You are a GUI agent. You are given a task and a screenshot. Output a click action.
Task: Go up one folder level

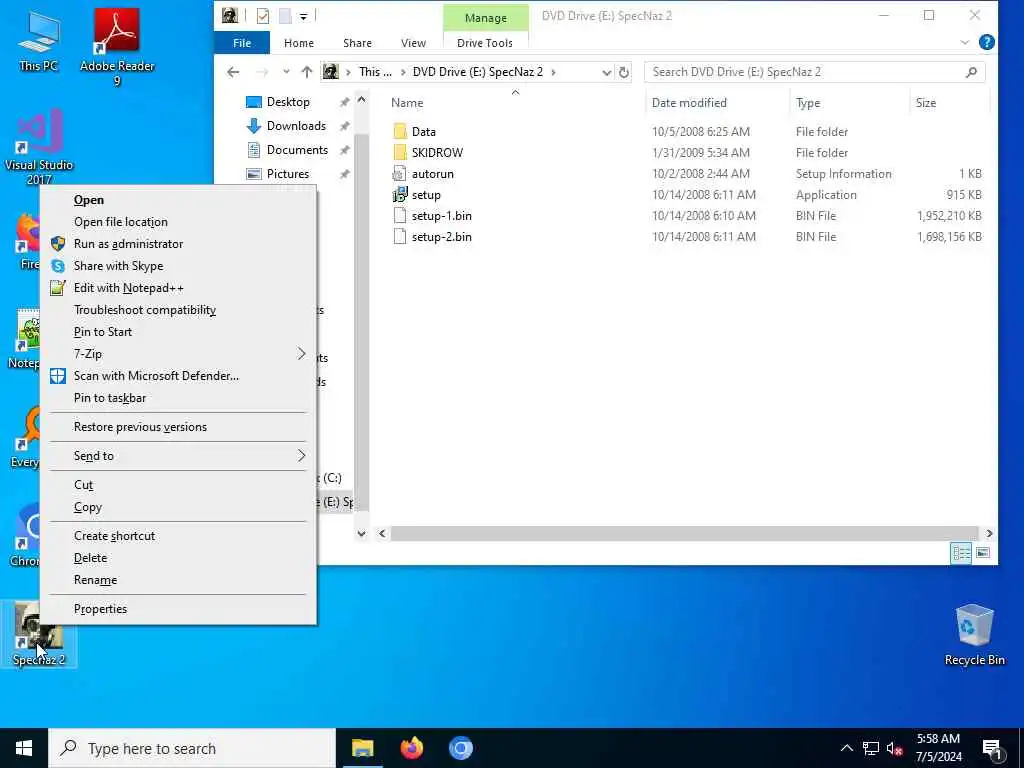[306, 72]
